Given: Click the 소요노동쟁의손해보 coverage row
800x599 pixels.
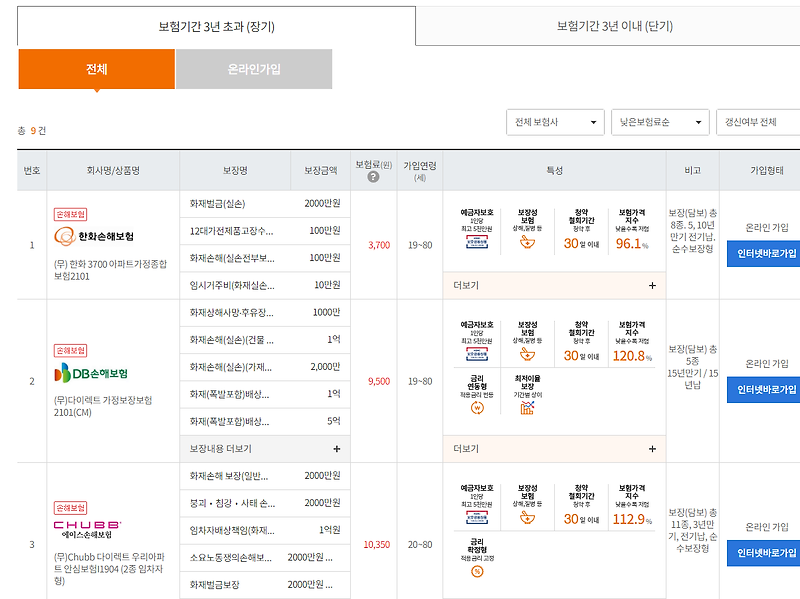Looking at the screenshot, I should (x=265, y=558).
